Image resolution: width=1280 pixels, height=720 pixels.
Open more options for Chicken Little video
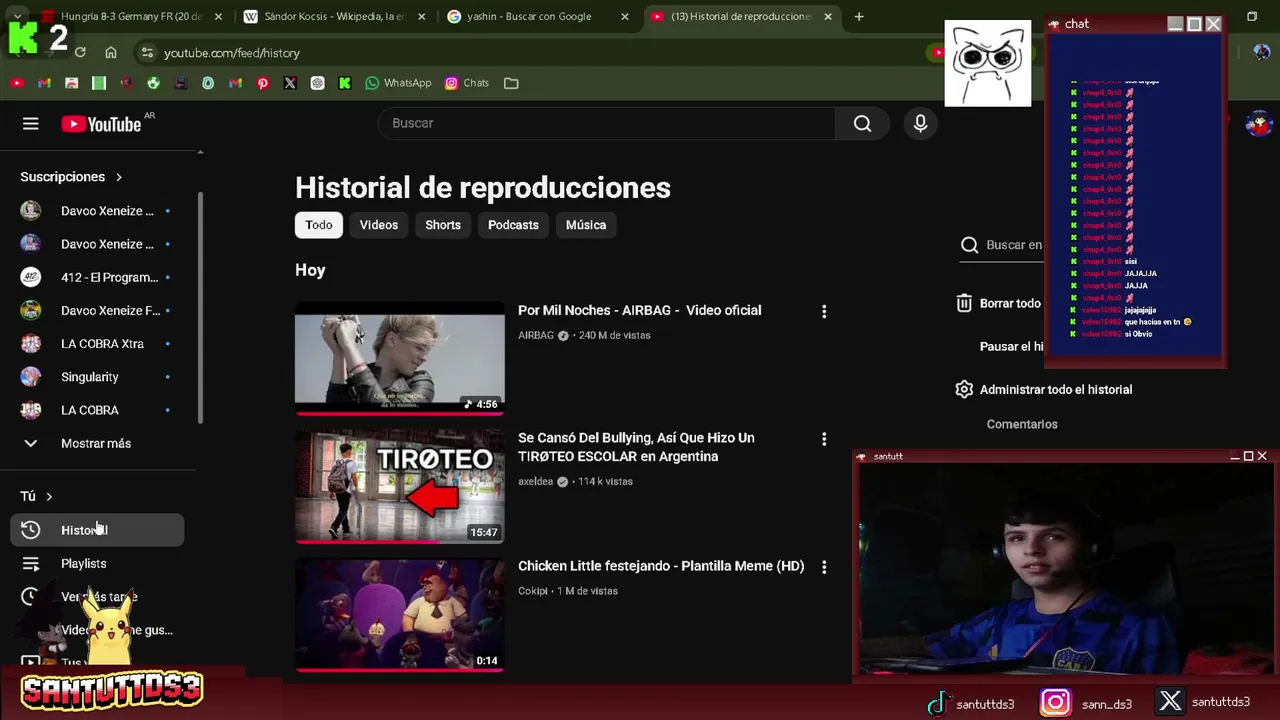point(824,567)
